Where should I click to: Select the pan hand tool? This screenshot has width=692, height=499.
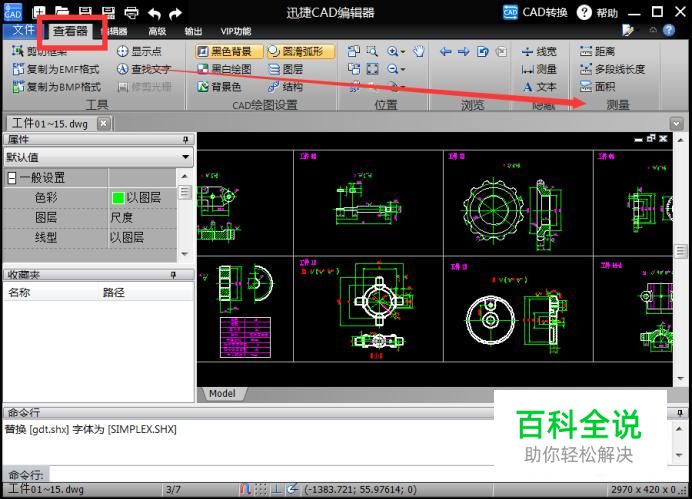pos(419,51)
